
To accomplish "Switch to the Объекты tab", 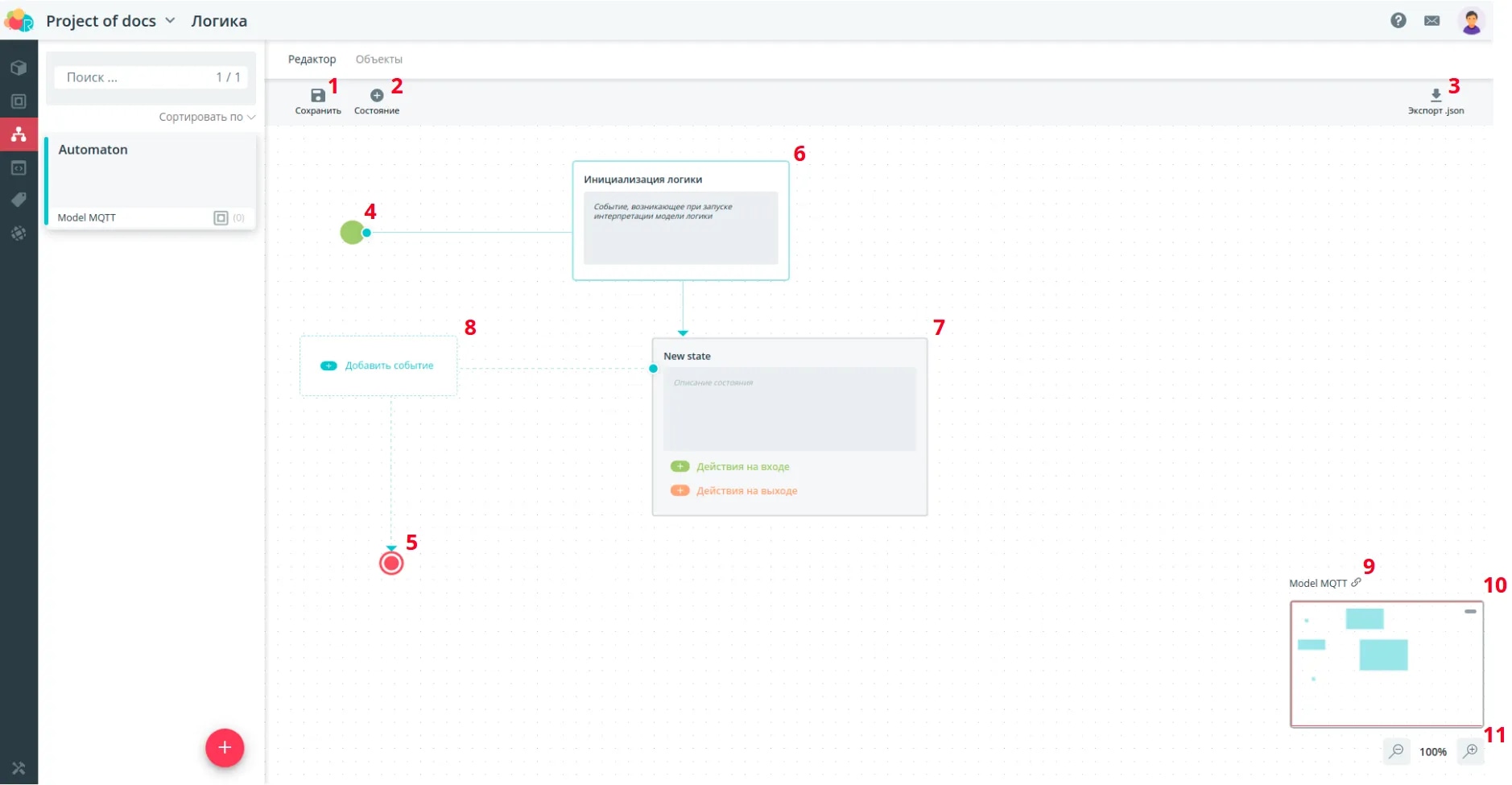I will point(378,60).
